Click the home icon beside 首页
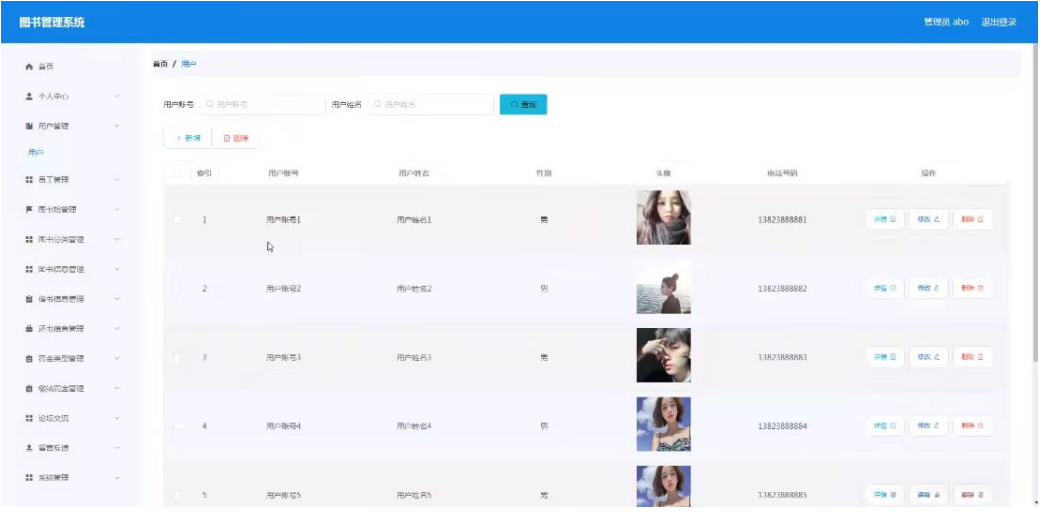 (29, 67)
